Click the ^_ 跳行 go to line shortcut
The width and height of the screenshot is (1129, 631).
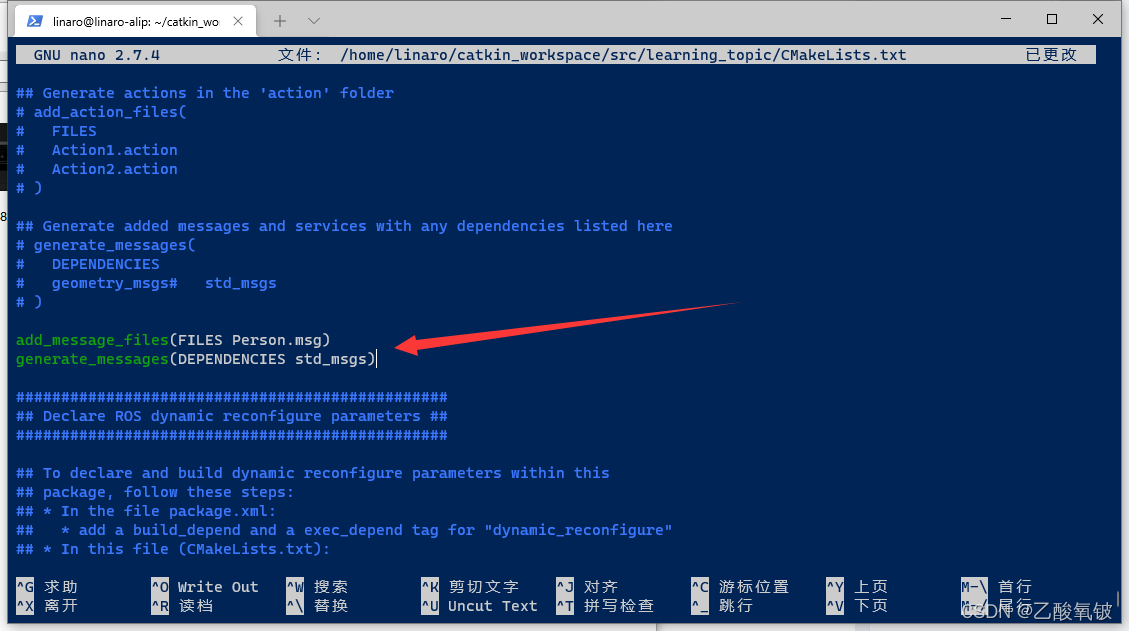(722, 606)
